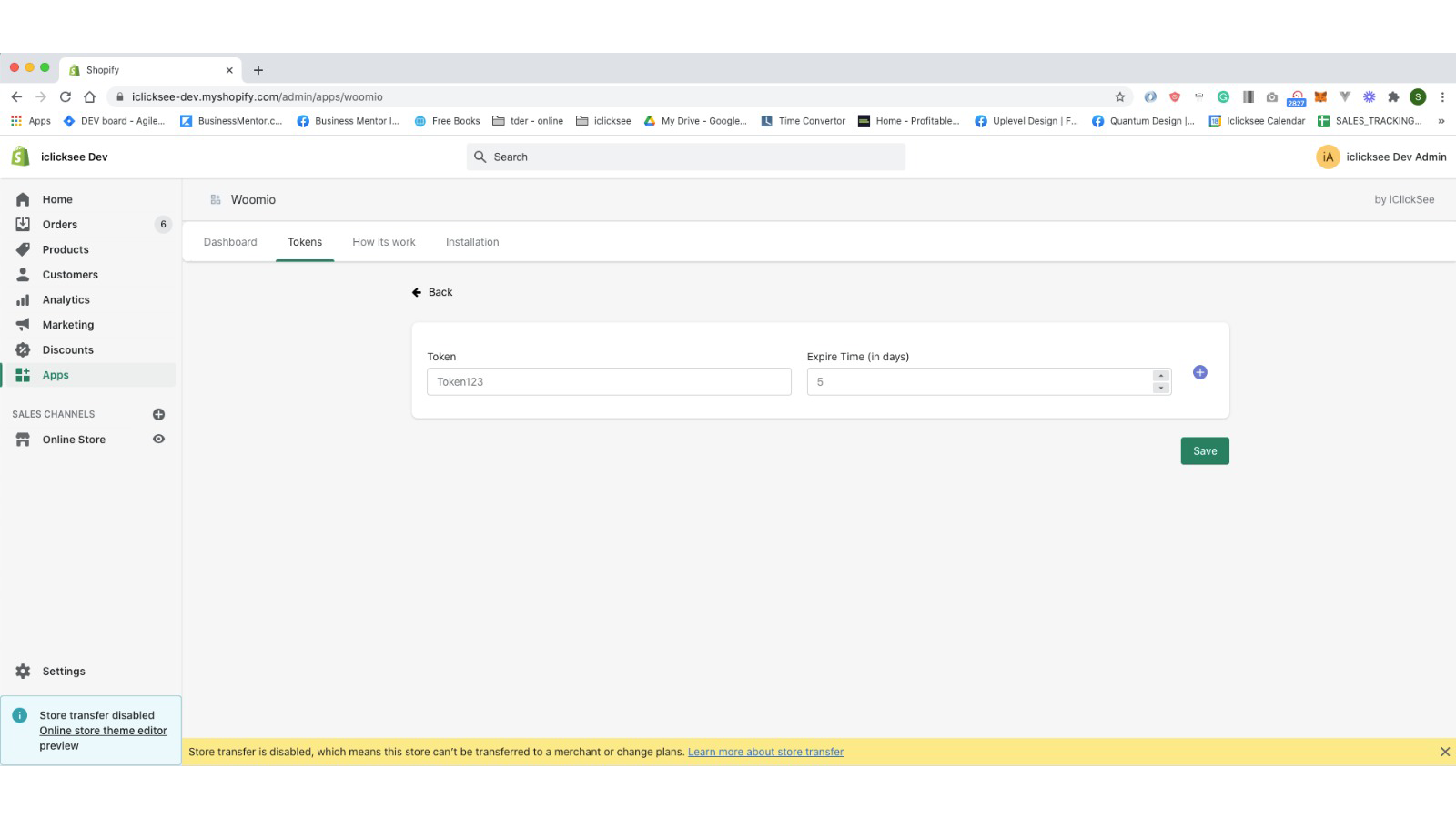Open Settings with the gear icon

click(23, 672)
